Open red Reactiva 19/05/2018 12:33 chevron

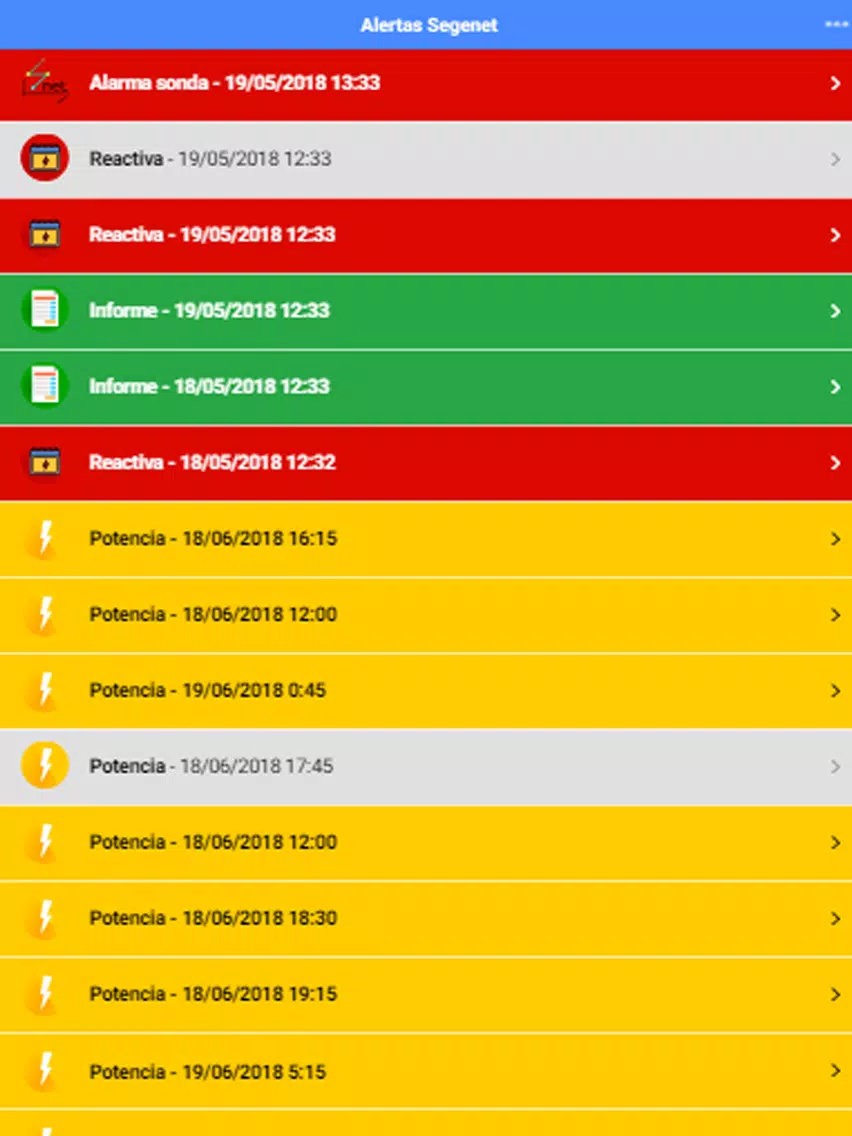(835, 235)
